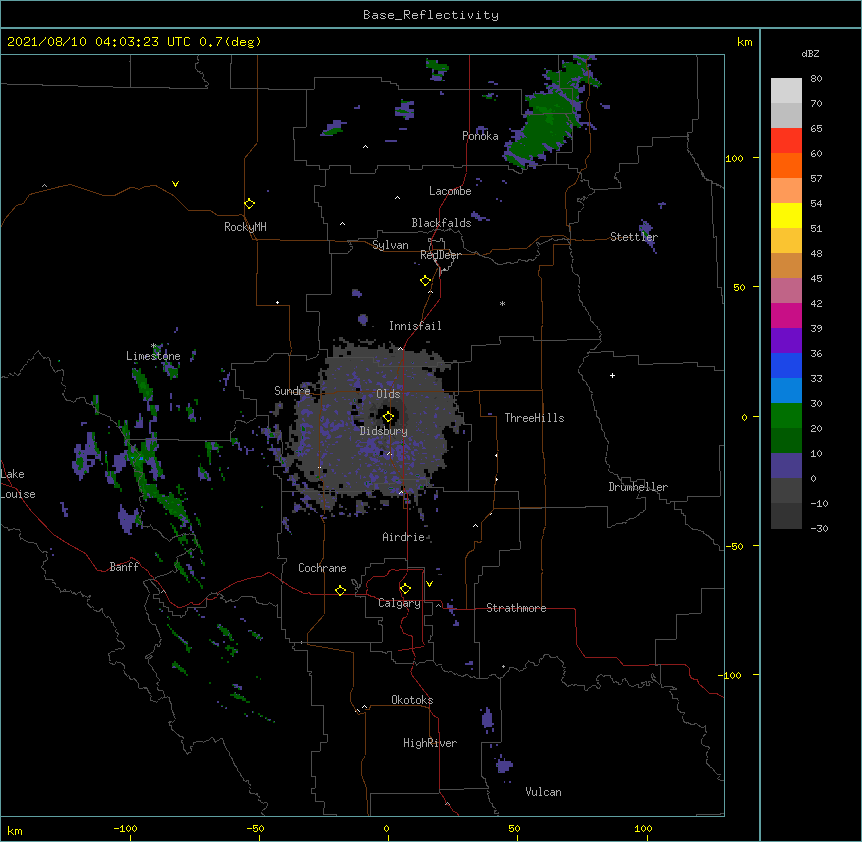Click the ThreeHills label
862x842 pixels.
point(534,418)
